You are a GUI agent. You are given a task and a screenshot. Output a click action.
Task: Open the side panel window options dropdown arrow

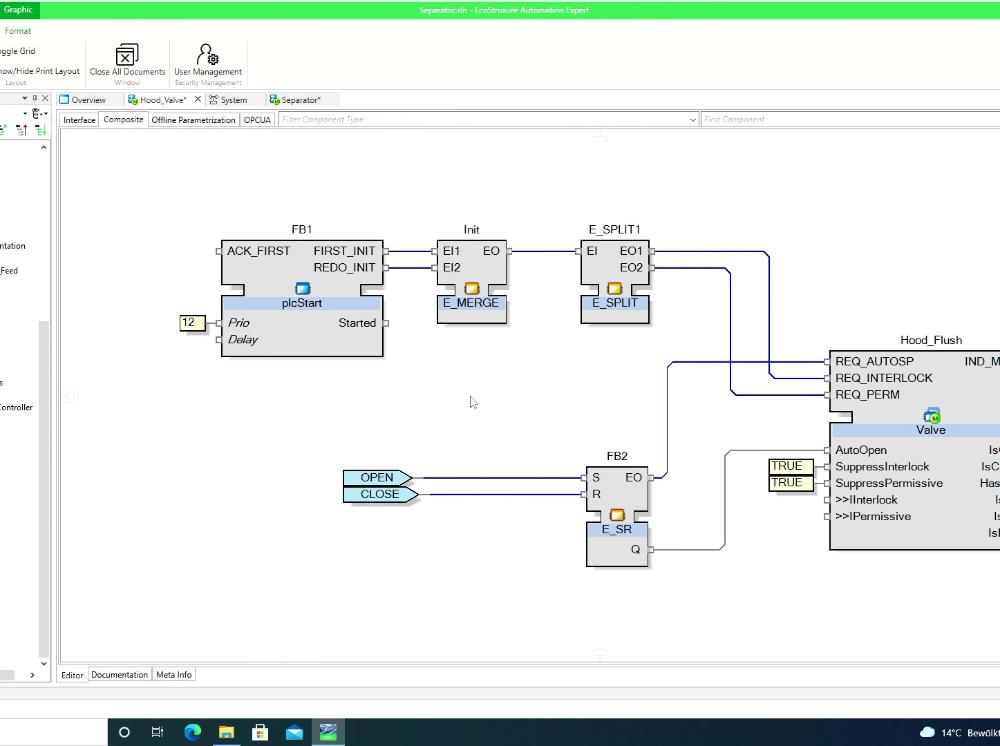[25, 98]
